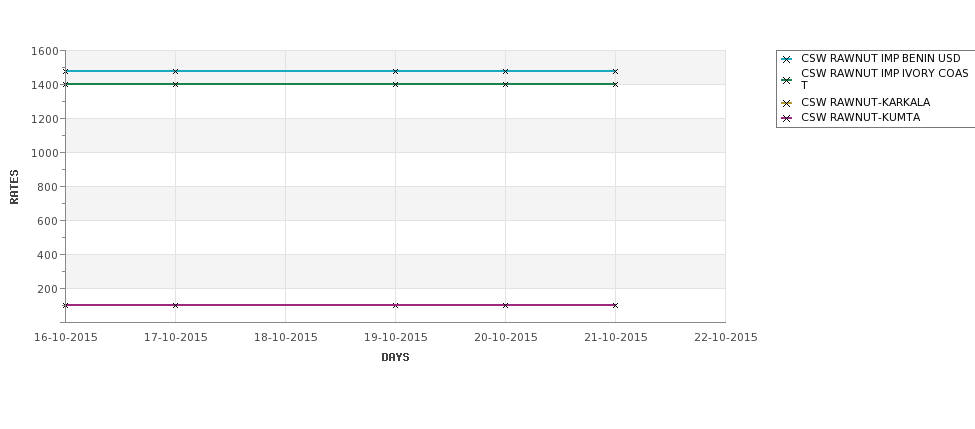Image resolution: width=975 pixels, height=429 pixels.
Task: Click the Kumta data point on 19-10-2015
Action: 395,305
